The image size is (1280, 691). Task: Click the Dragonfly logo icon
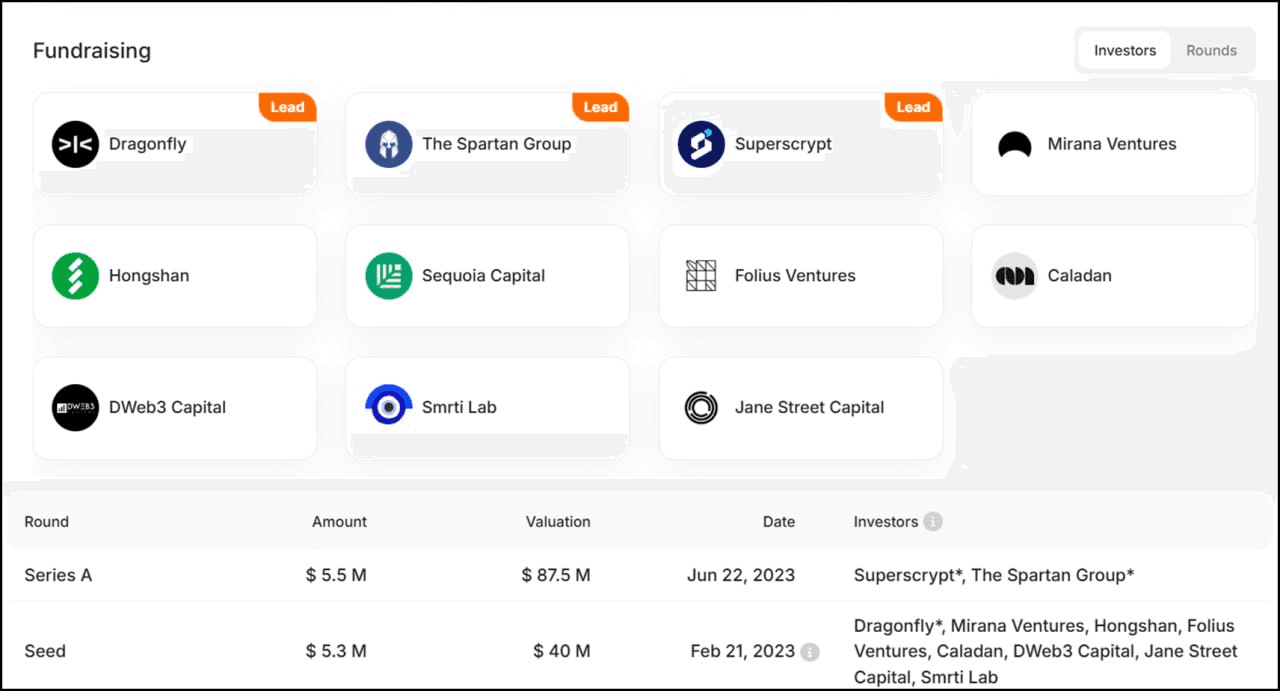[x=75, y=144]
